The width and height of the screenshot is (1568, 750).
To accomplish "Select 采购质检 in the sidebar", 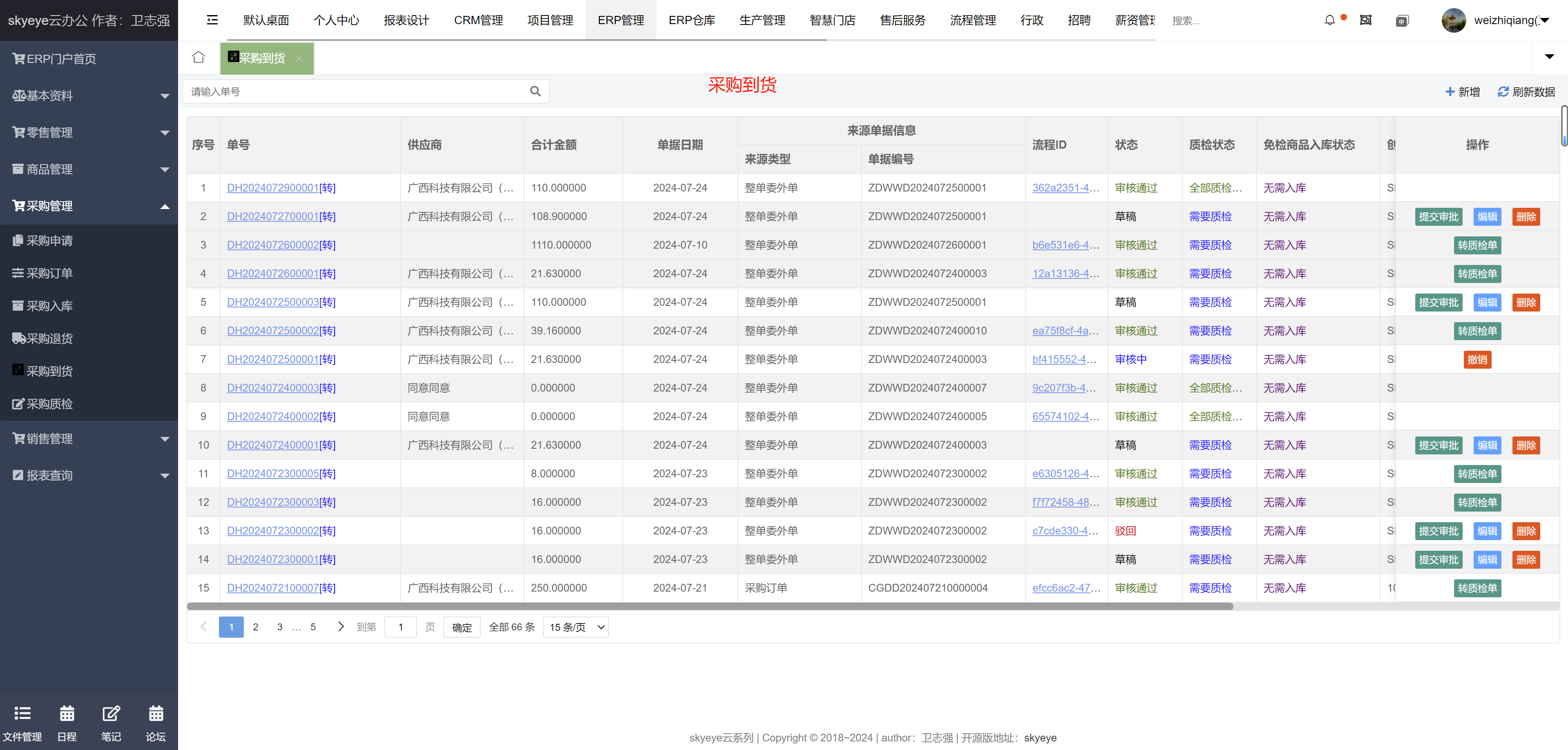I will pos(49,403).
